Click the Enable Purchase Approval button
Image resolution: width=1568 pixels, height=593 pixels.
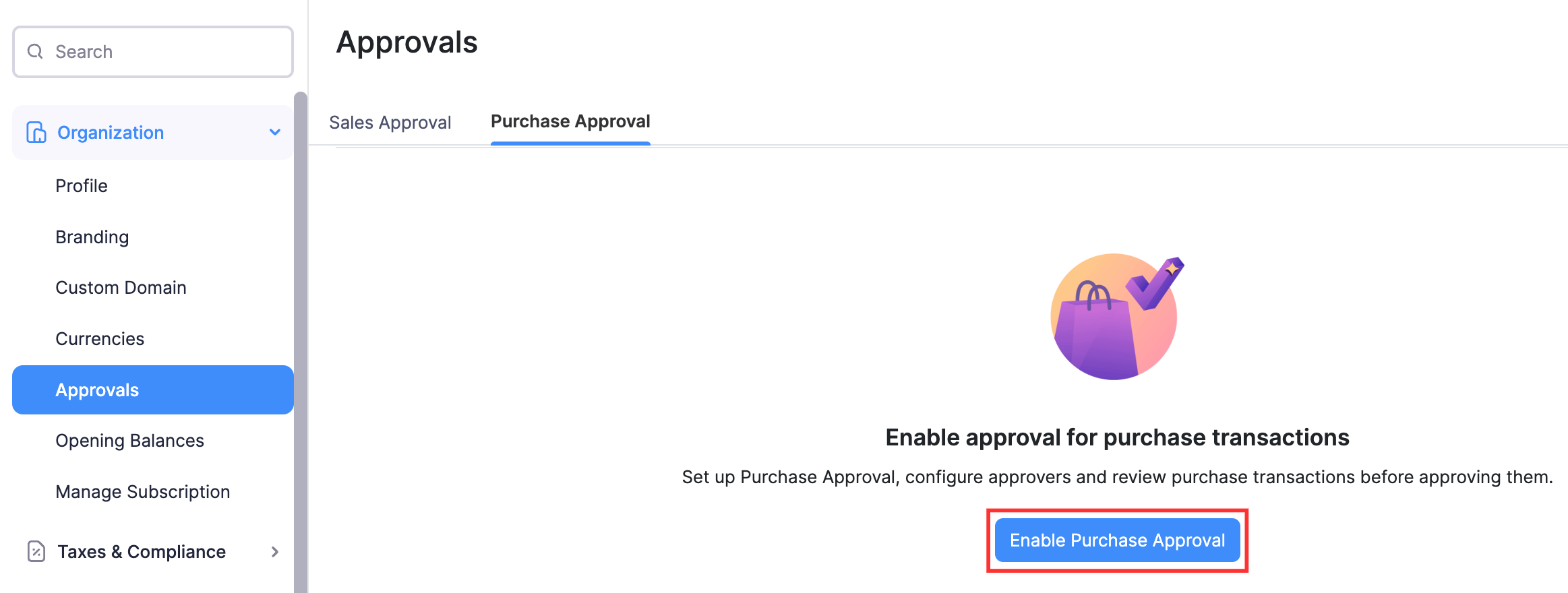1116,540
